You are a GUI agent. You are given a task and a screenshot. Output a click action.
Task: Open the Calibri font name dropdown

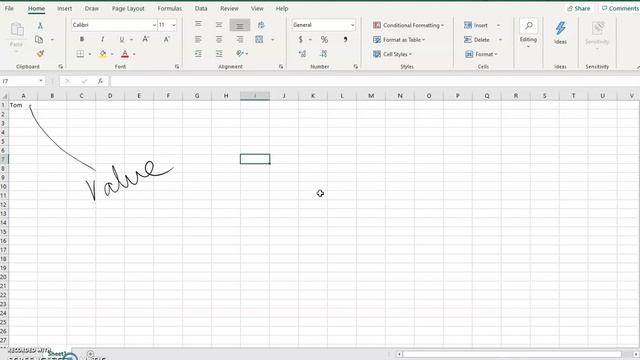coord(154,25)
